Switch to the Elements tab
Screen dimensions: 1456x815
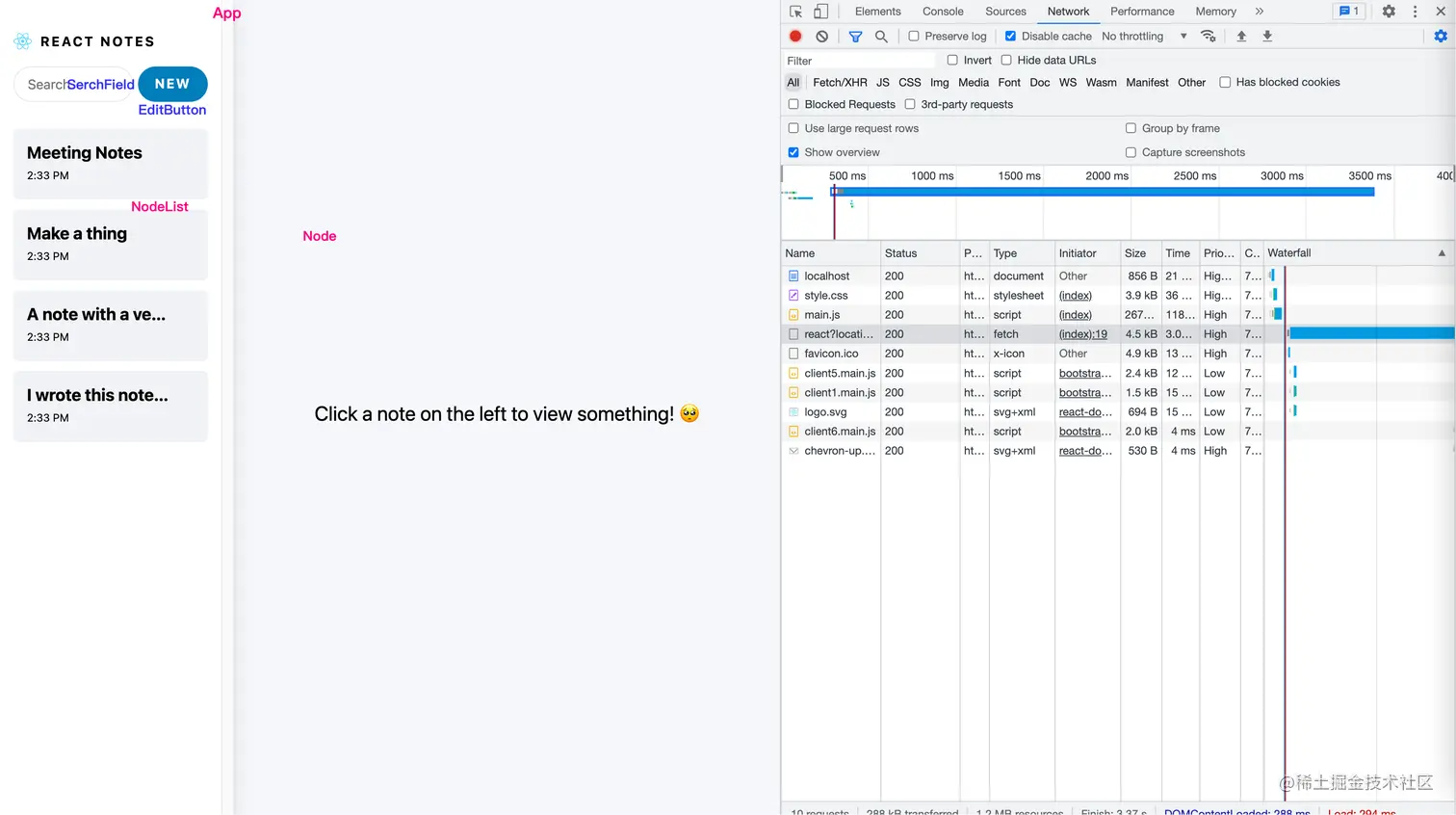(x=877, y=12)
